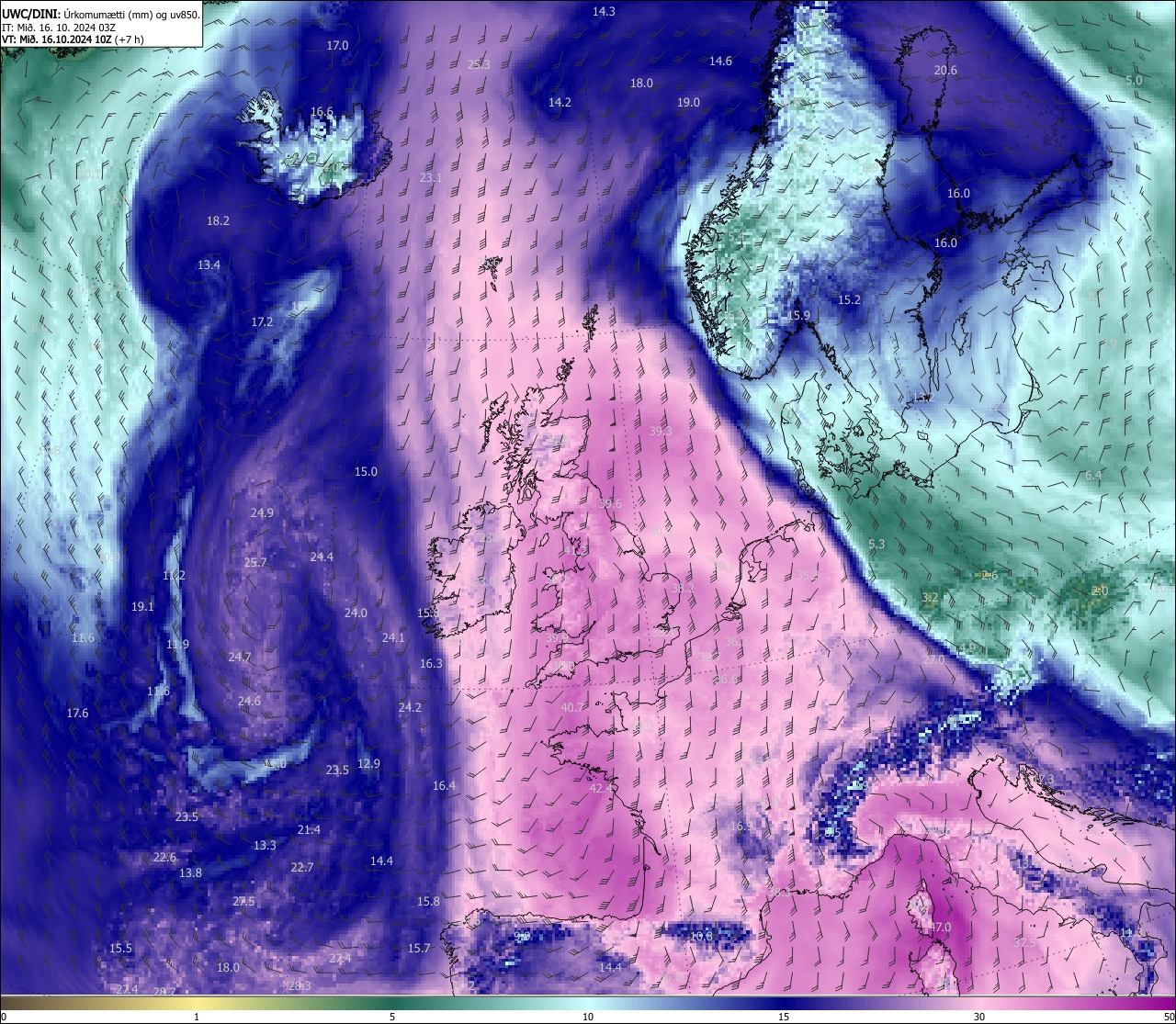This screenshot has width=1176, height=1024.
Task: Click the 27.5 value label
Action: coord(243,901)
